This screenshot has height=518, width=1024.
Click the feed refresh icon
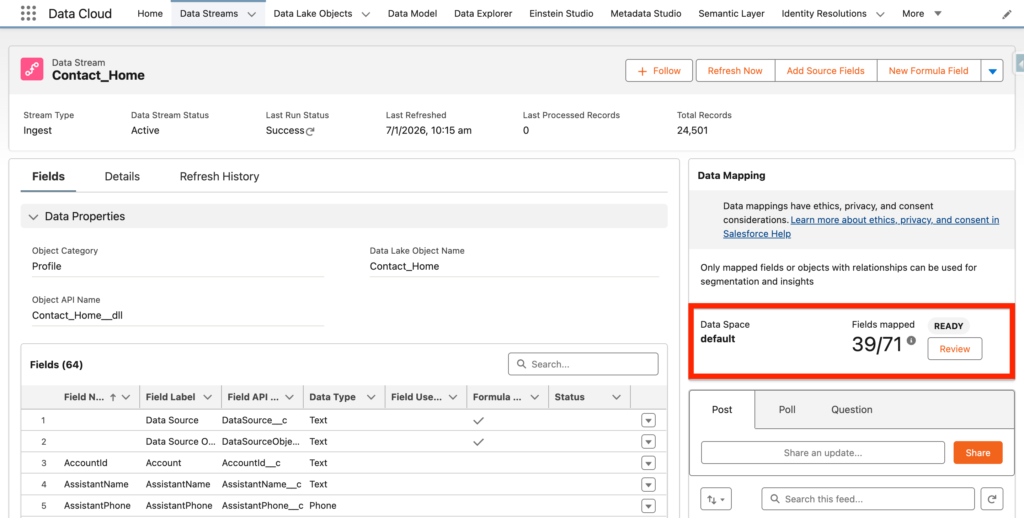992,499
